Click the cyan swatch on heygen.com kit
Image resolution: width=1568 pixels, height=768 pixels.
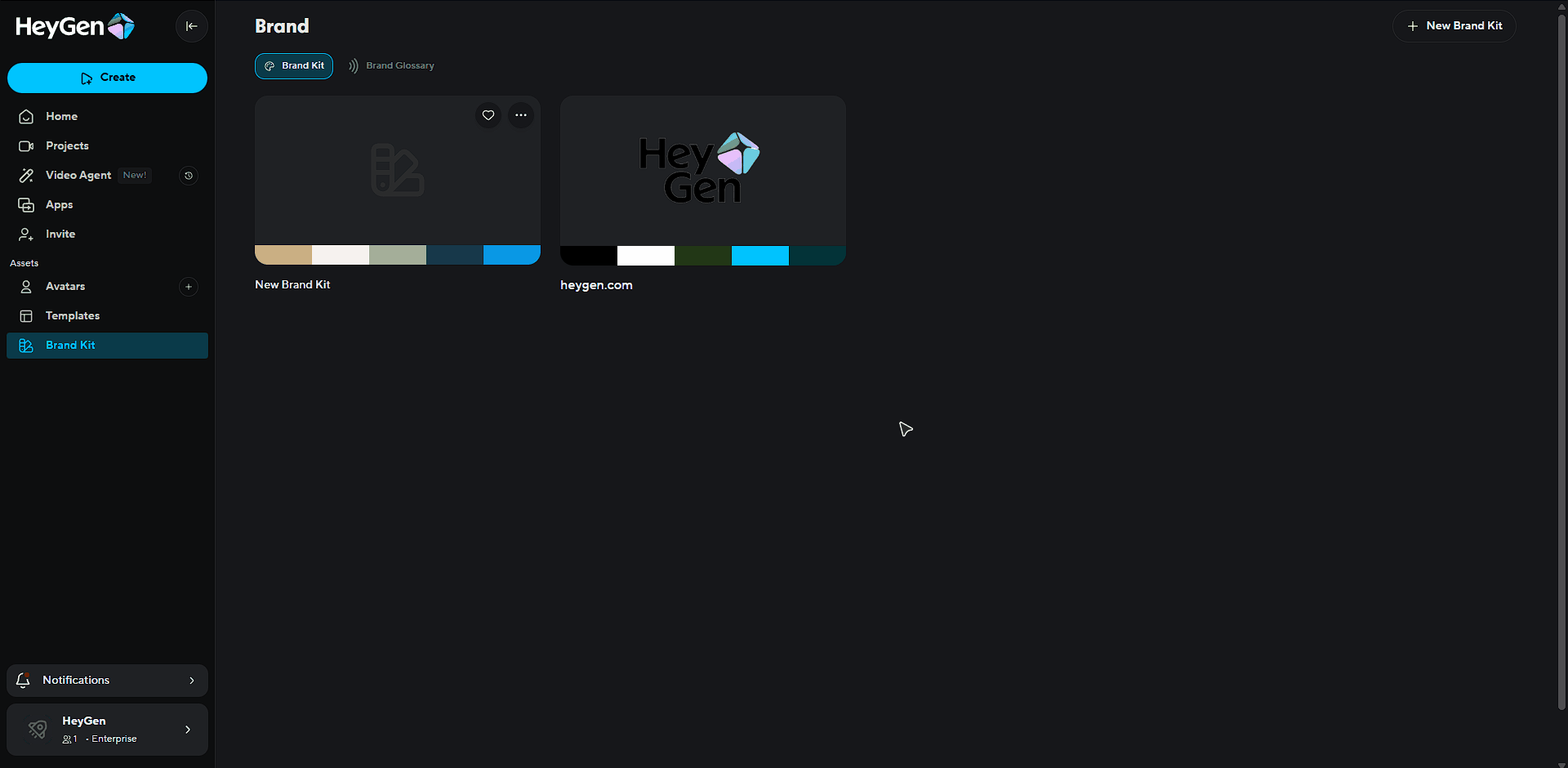point(759,256)
